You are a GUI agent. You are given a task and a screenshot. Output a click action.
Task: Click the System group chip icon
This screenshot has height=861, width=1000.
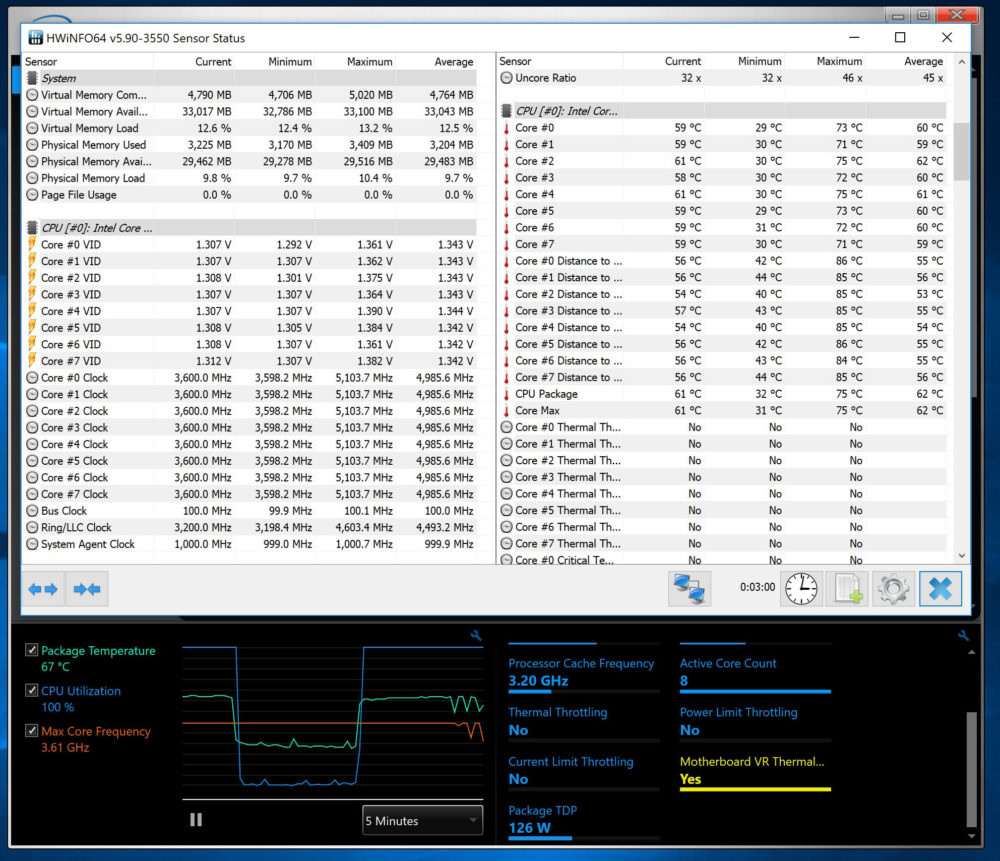[x=32, y=78]
